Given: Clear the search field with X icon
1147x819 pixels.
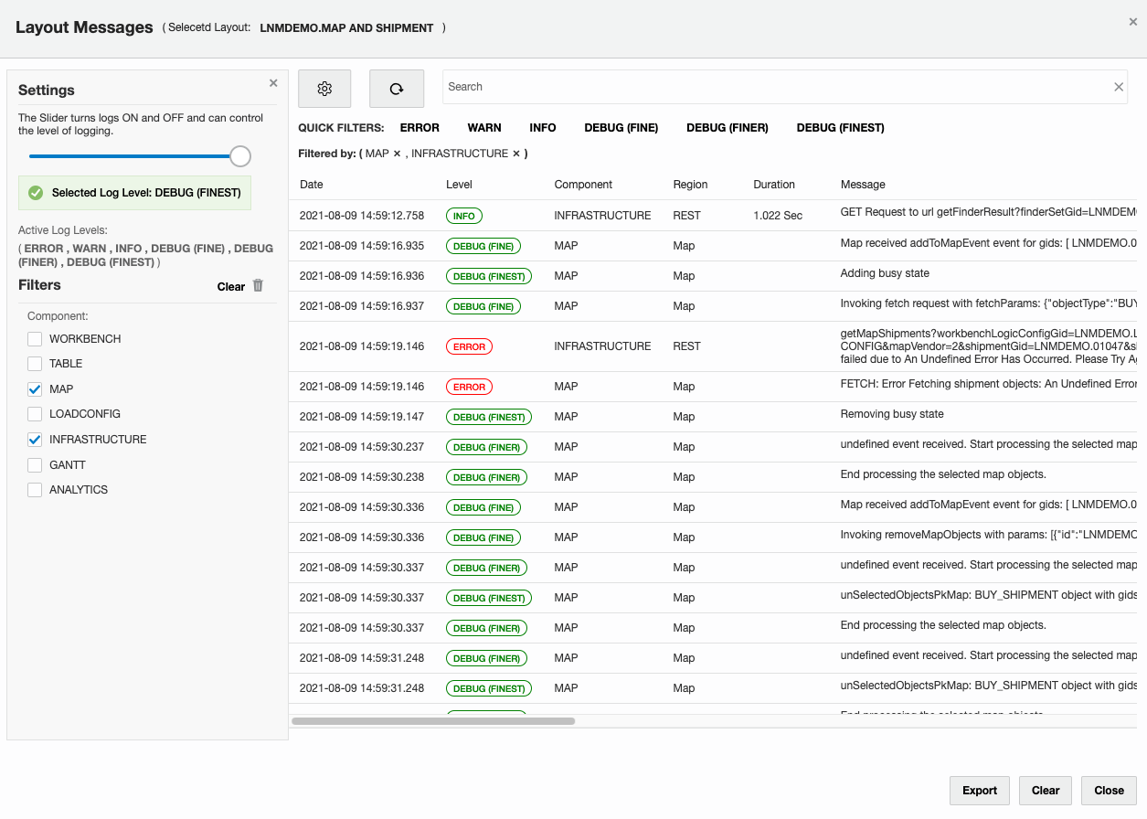Looking at the screenshot, I should pos(1118,87).
